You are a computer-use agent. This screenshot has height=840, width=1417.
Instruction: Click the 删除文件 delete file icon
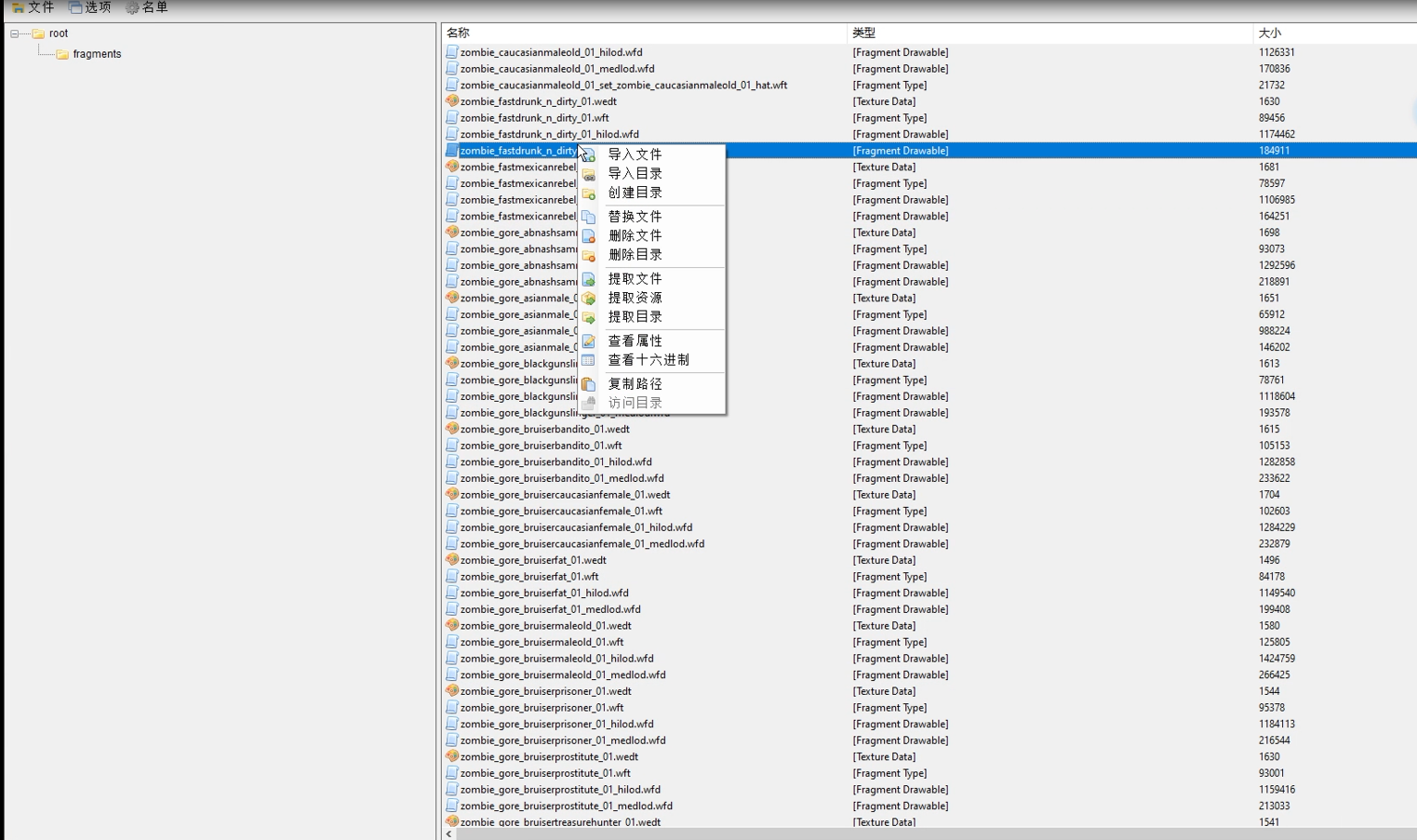(589, 236)
